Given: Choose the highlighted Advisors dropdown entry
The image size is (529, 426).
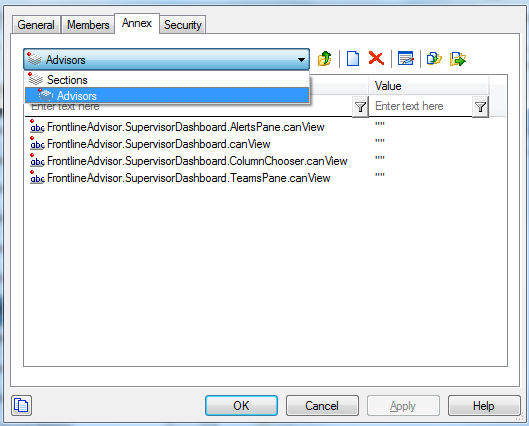Looking at the screenshot, I should (167, 95).
